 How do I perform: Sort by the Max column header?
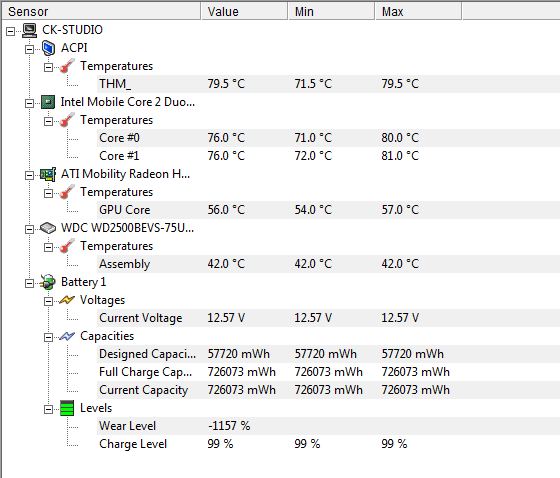(x=419, y=11)
